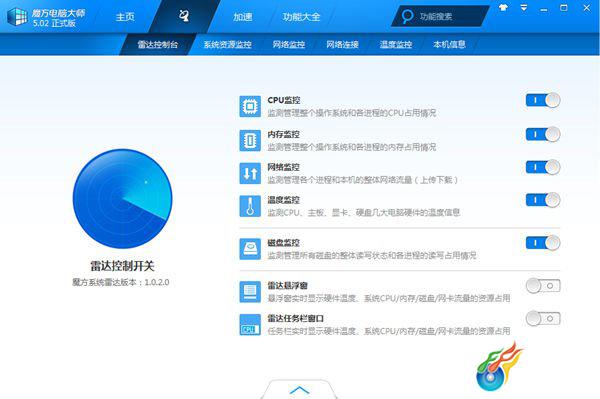Image resolution: width=600 pixels, height=399 pixels.
Task: Click the 雷达悬浮窗 title text
Action: 288,286
